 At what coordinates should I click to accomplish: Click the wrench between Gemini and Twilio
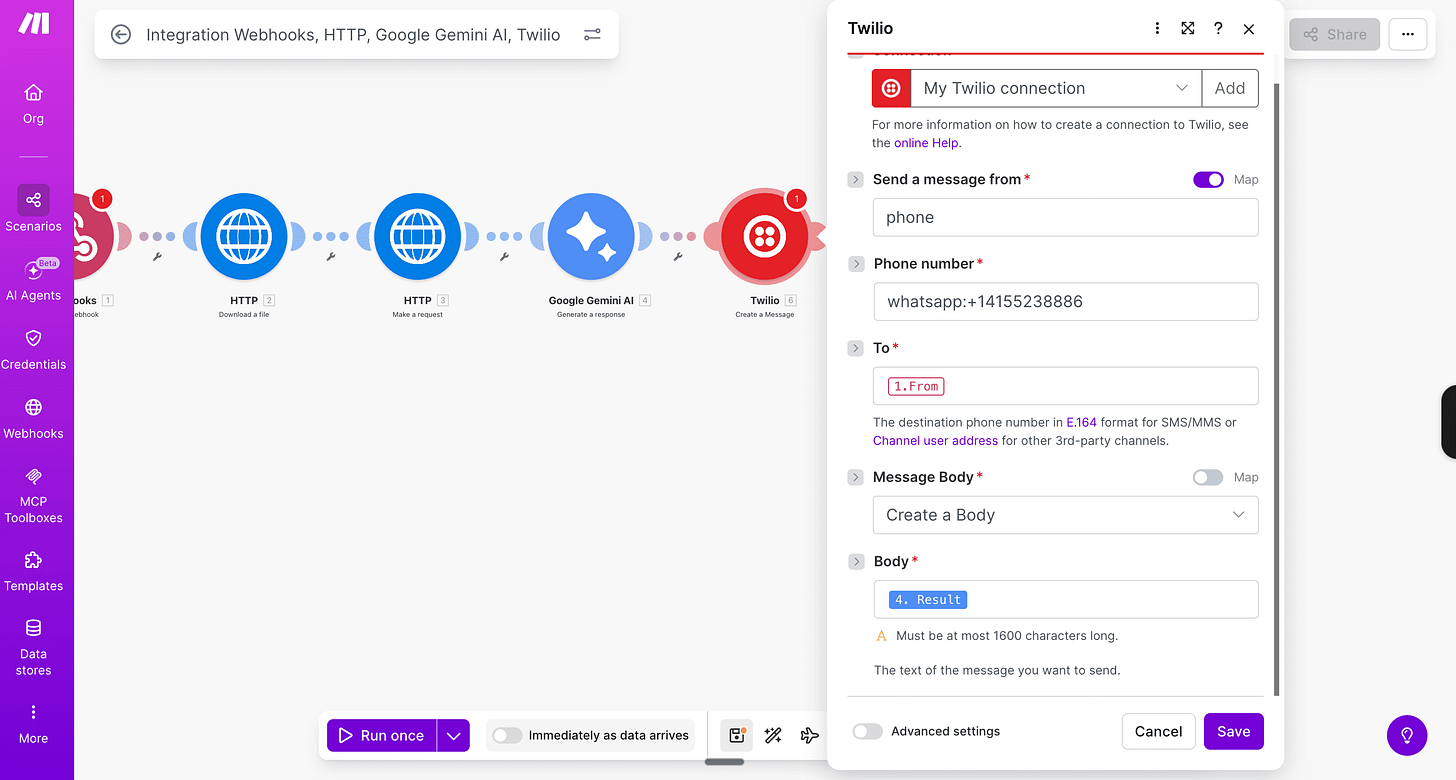tap(678, 257)
